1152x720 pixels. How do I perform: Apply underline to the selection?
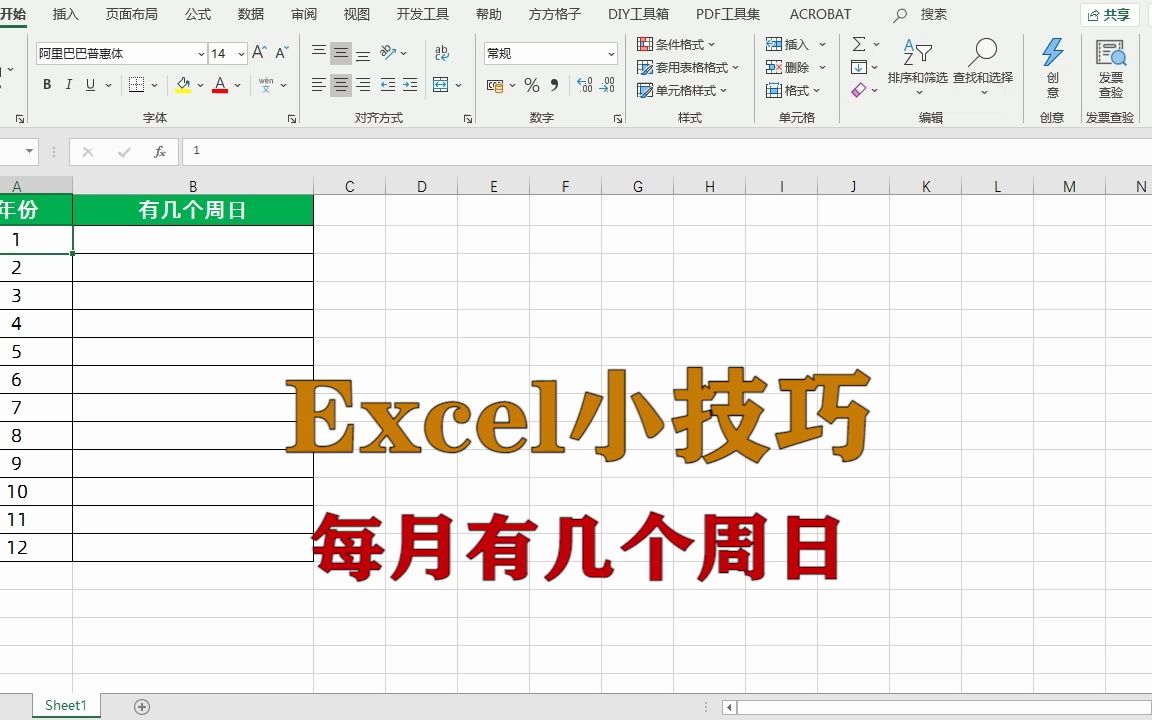[x=90, y=84]
